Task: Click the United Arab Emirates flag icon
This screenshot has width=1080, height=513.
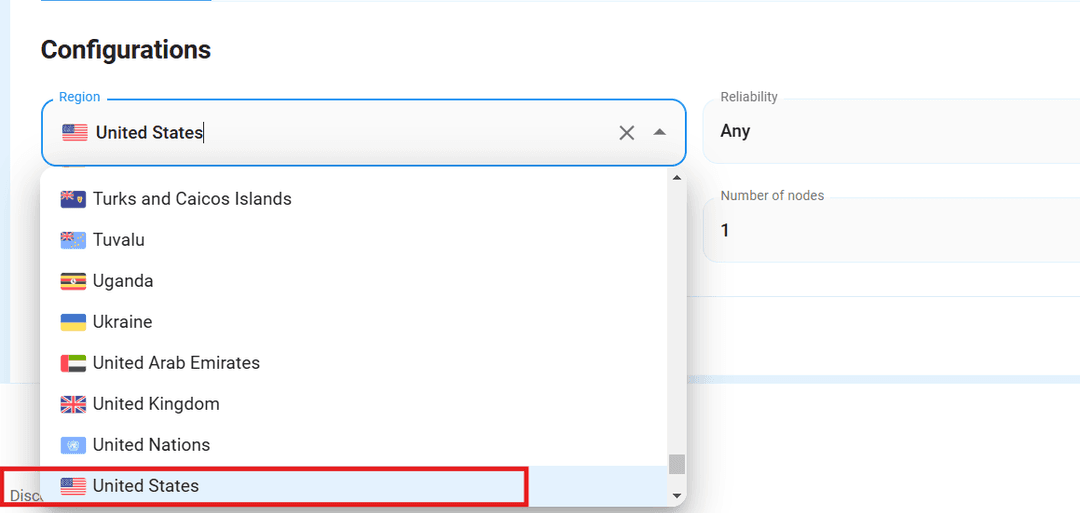Action: (73, 363)
